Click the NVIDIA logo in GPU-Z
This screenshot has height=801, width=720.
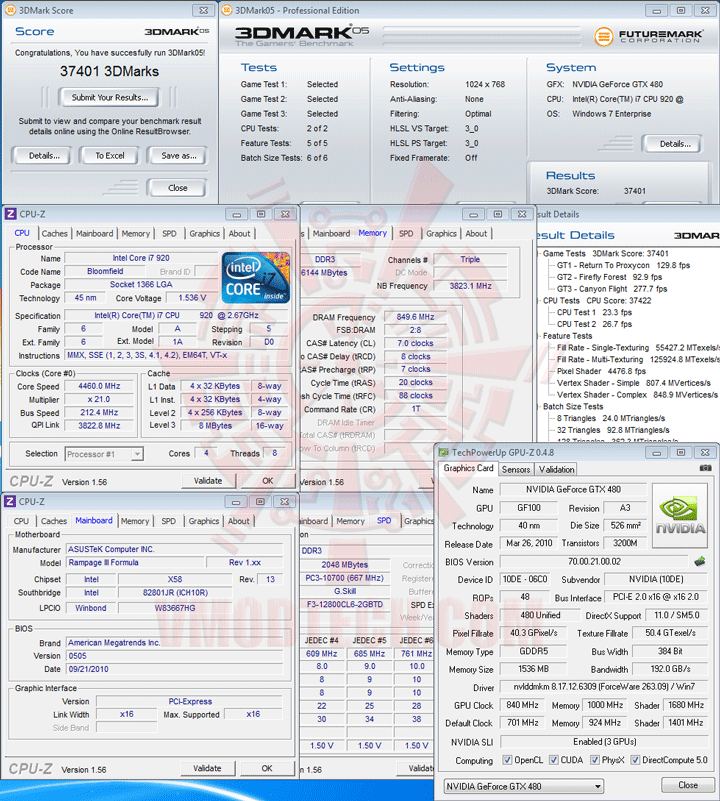tap(680, 515)
